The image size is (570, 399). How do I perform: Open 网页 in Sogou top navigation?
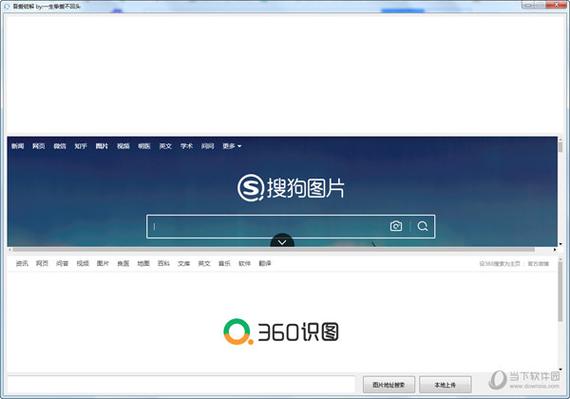click(x=39, y=146)
